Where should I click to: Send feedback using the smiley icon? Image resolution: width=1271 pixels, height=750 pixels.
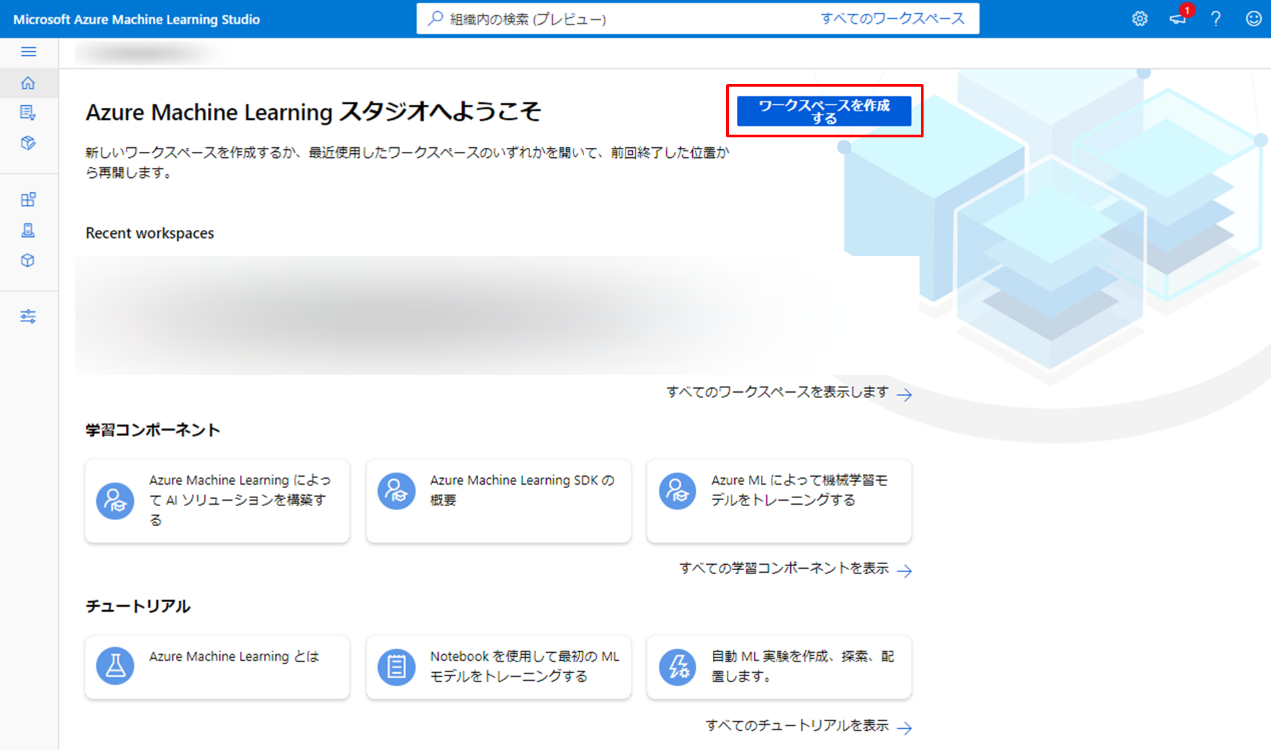(1253, 19)
